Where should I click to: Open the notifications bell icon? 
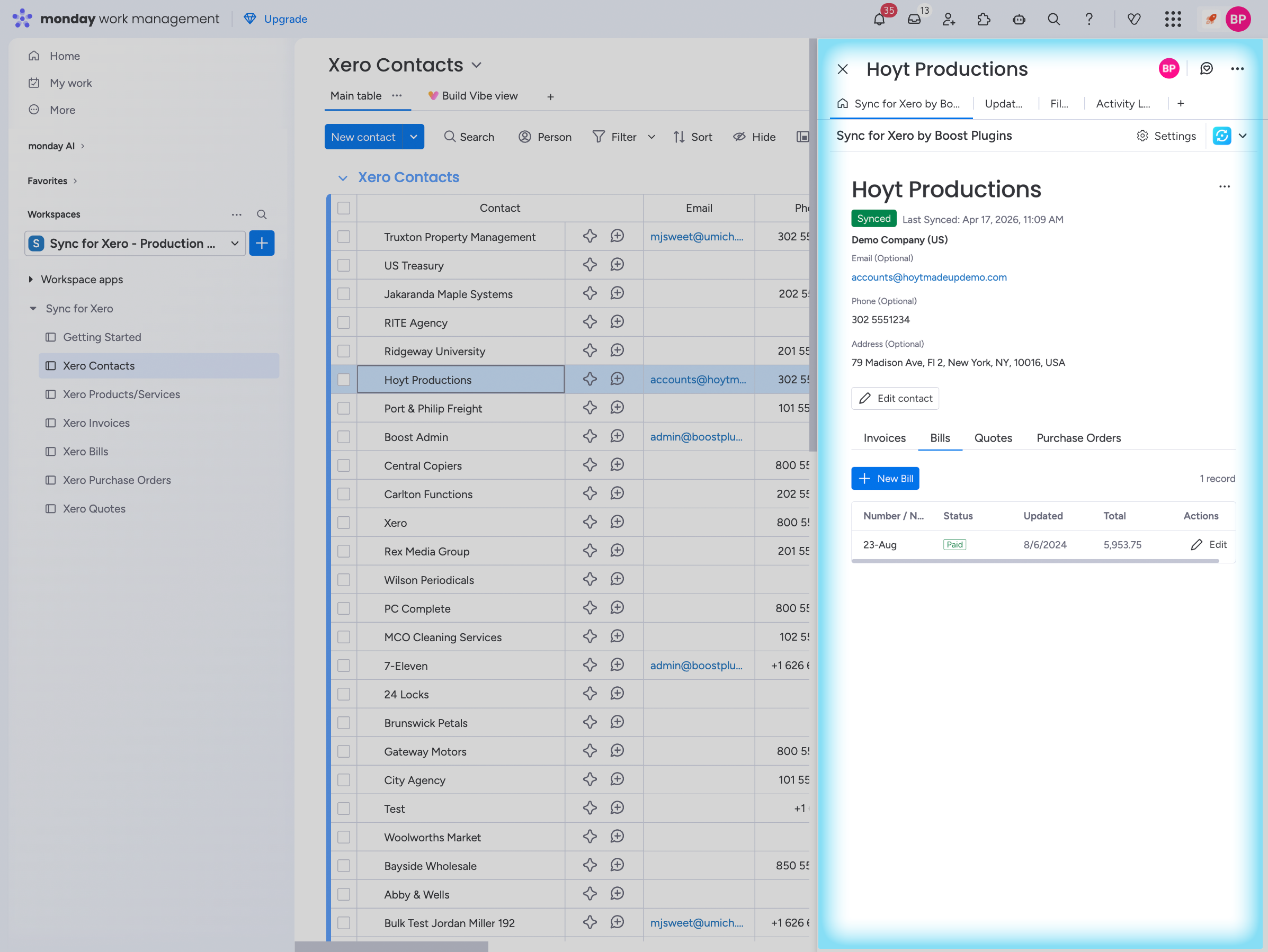[879, 20]
